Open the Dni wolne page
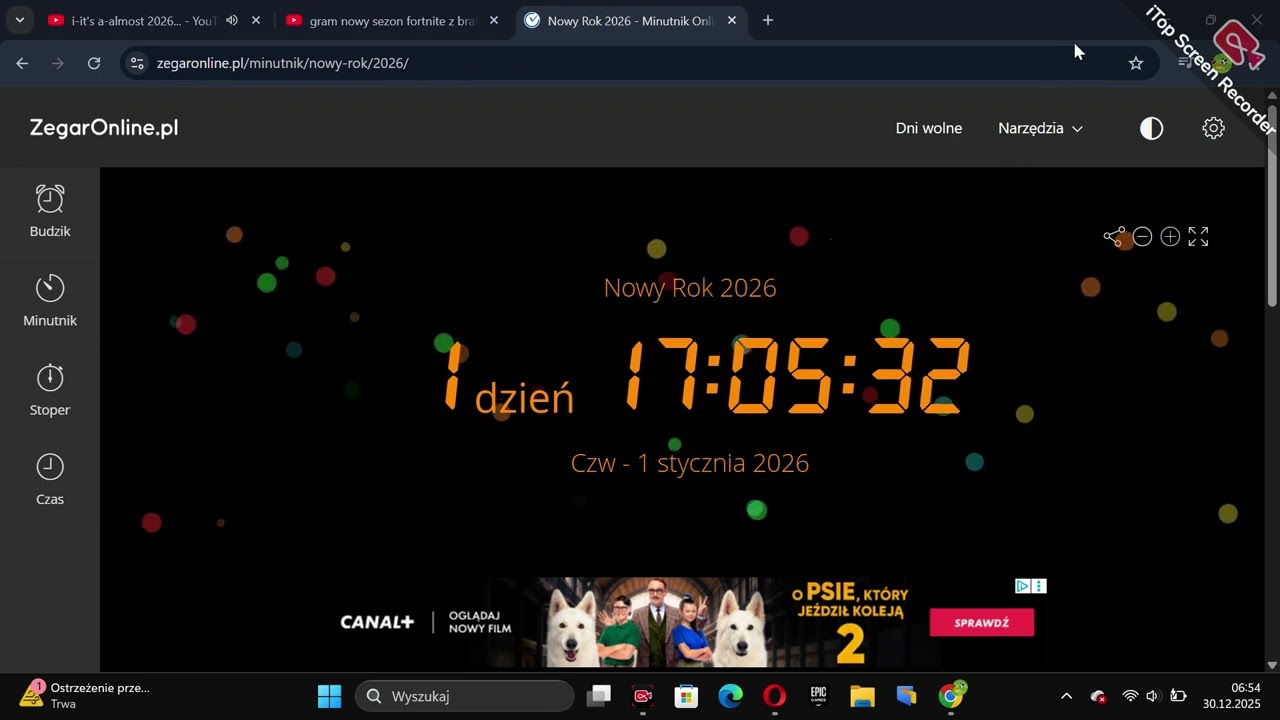This screenshot has width=1280, height=720. click(929, 128)
